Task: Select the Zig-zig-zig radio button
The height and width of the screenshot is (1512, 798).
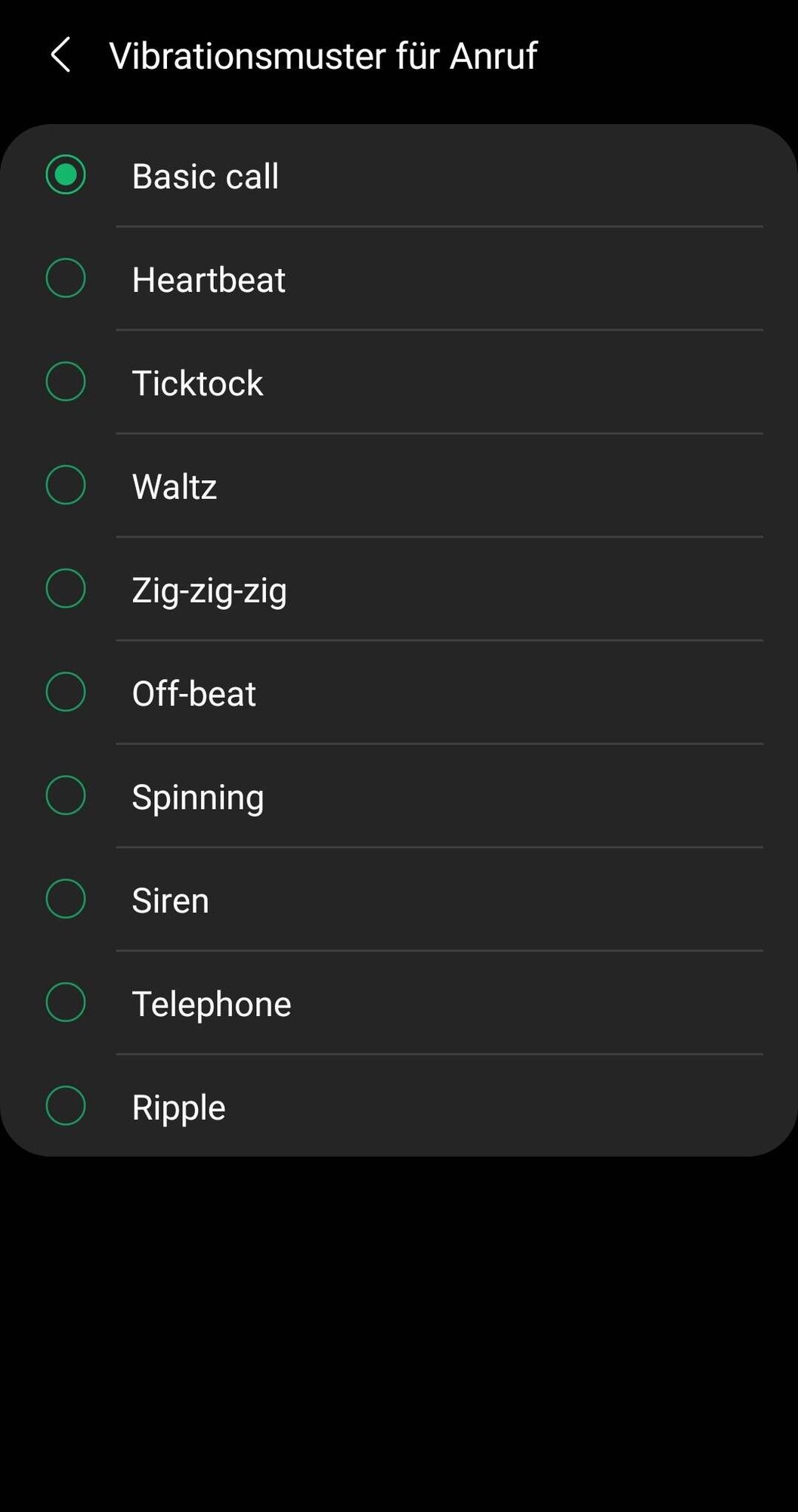Action: (66, 589)
